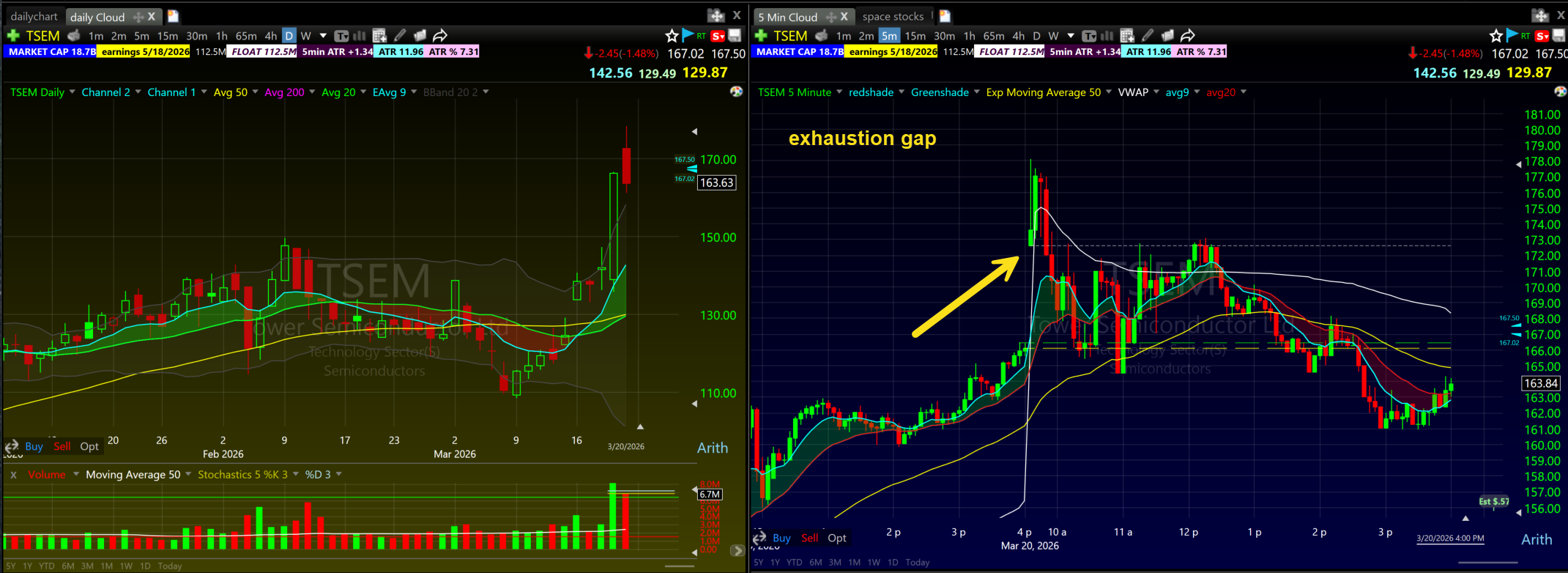
Task: Select the pencil drawing tool in left chart
Action: point(400,35)
